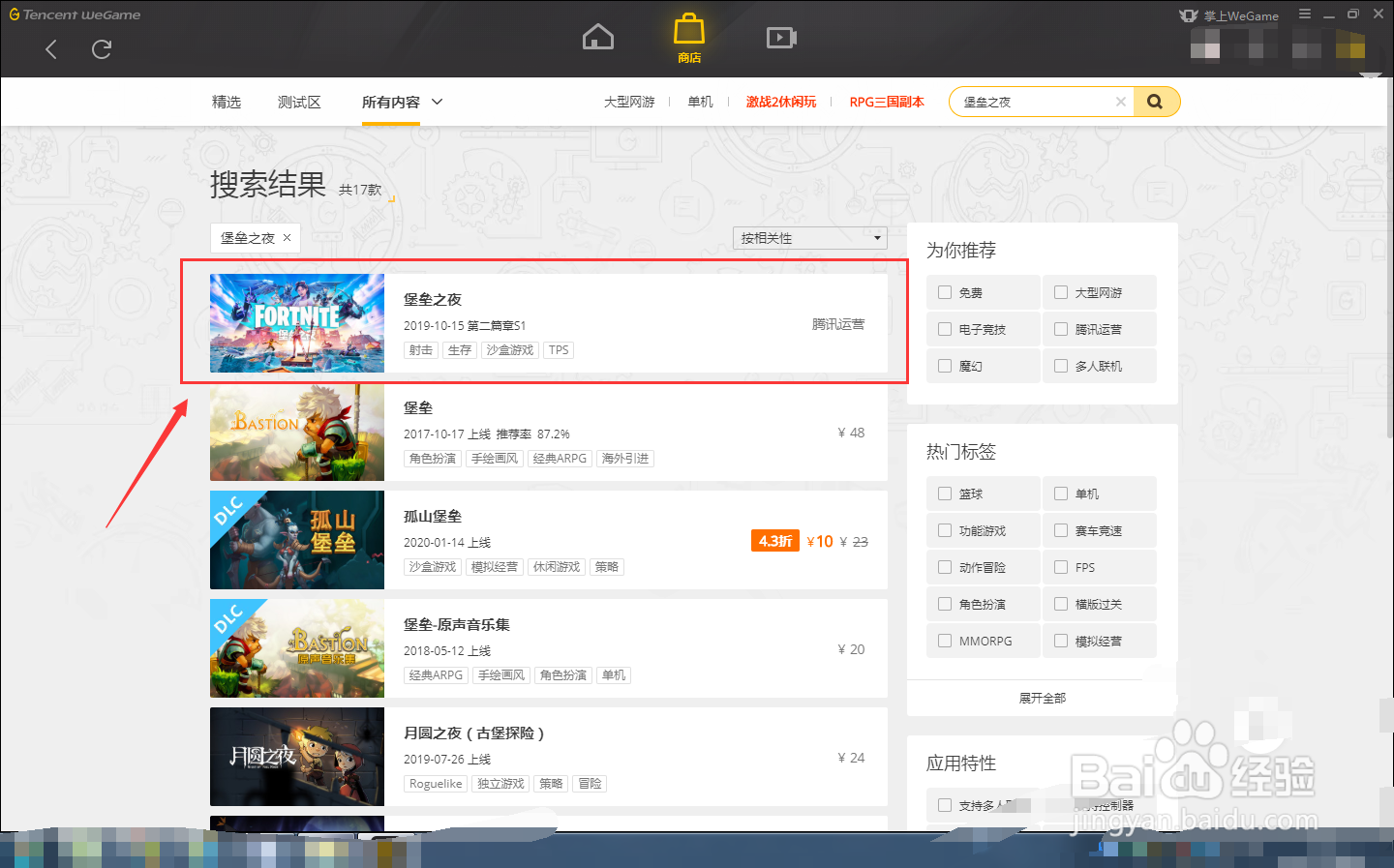Open the hamburger menu in title bar
Image resolution: width=1394 pixels, height=868 pixels.
tap(1305, 15)
